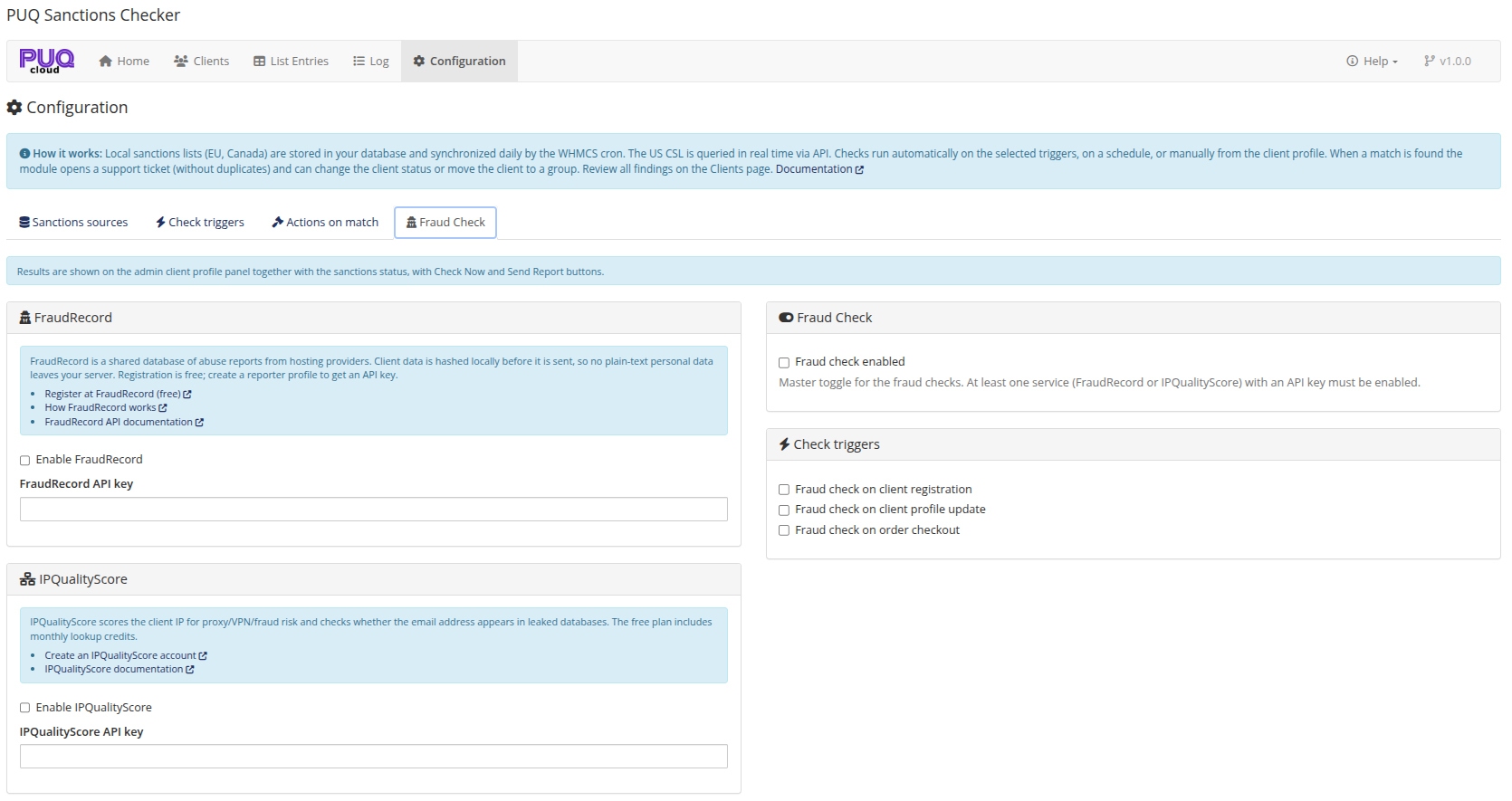
Task: Select the Fraud Check tab
Action: click(x=445, y=222)
